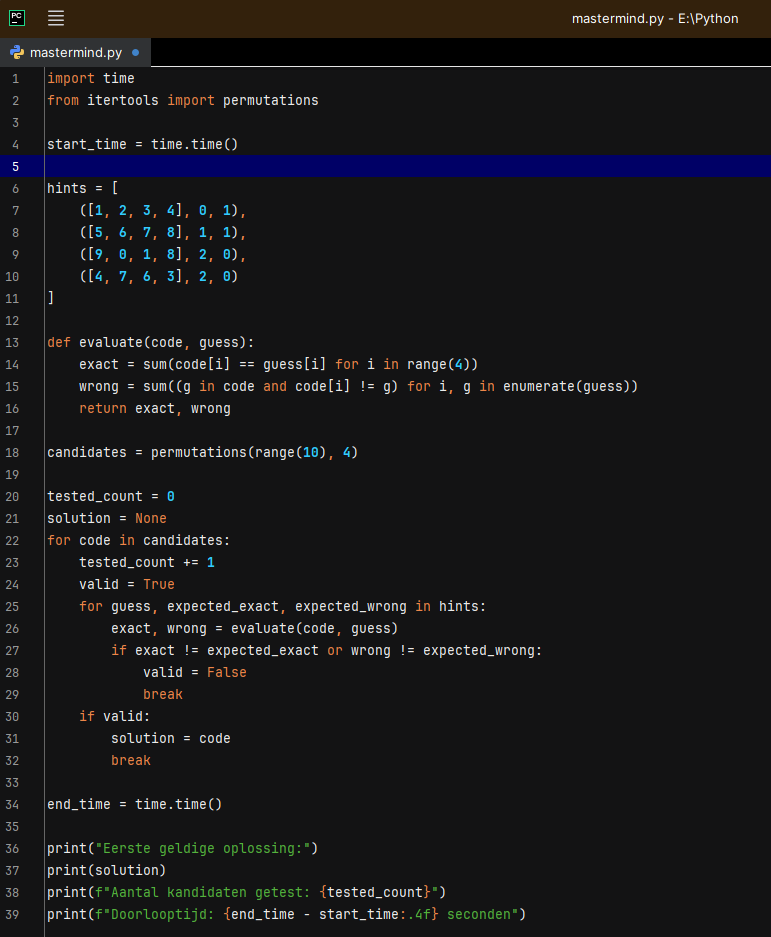771x937 pixels.
Task: Click the blue unsaved-changes dot on the tab
Action: click(136, 52)
